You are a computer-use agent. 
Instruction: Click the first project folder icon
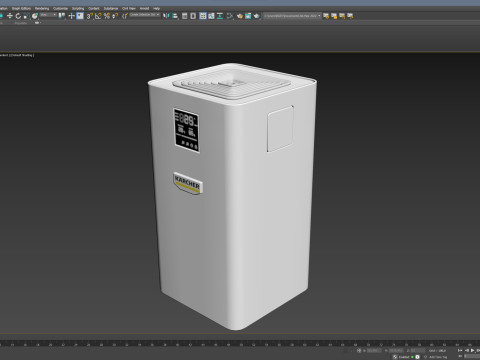[326, 16]
